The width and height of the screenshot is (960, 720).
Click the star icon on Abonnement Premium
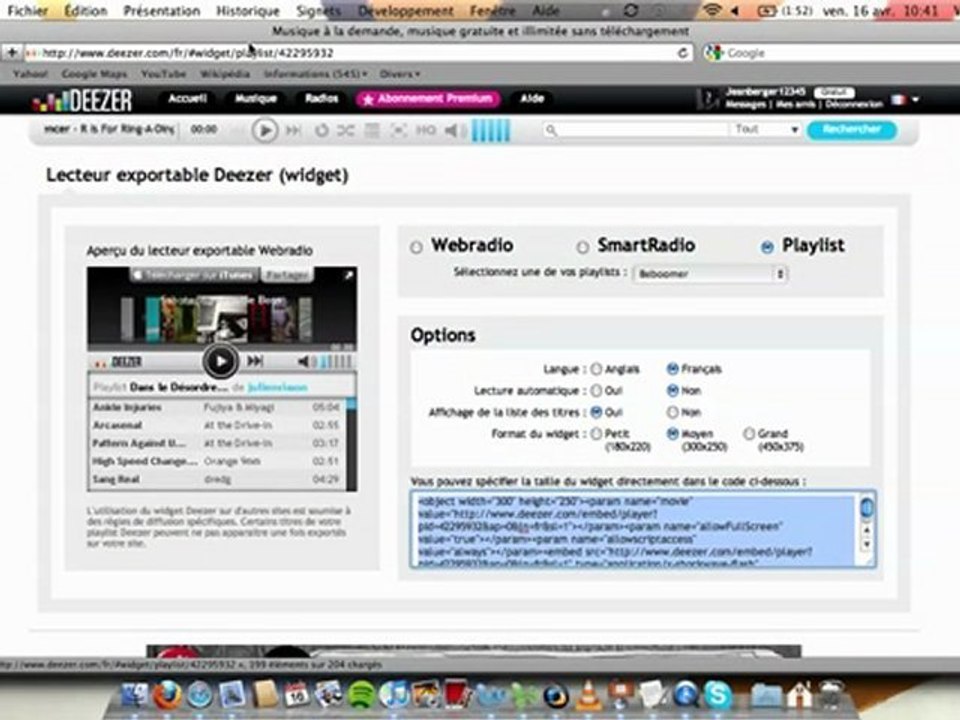coord(367,99)
